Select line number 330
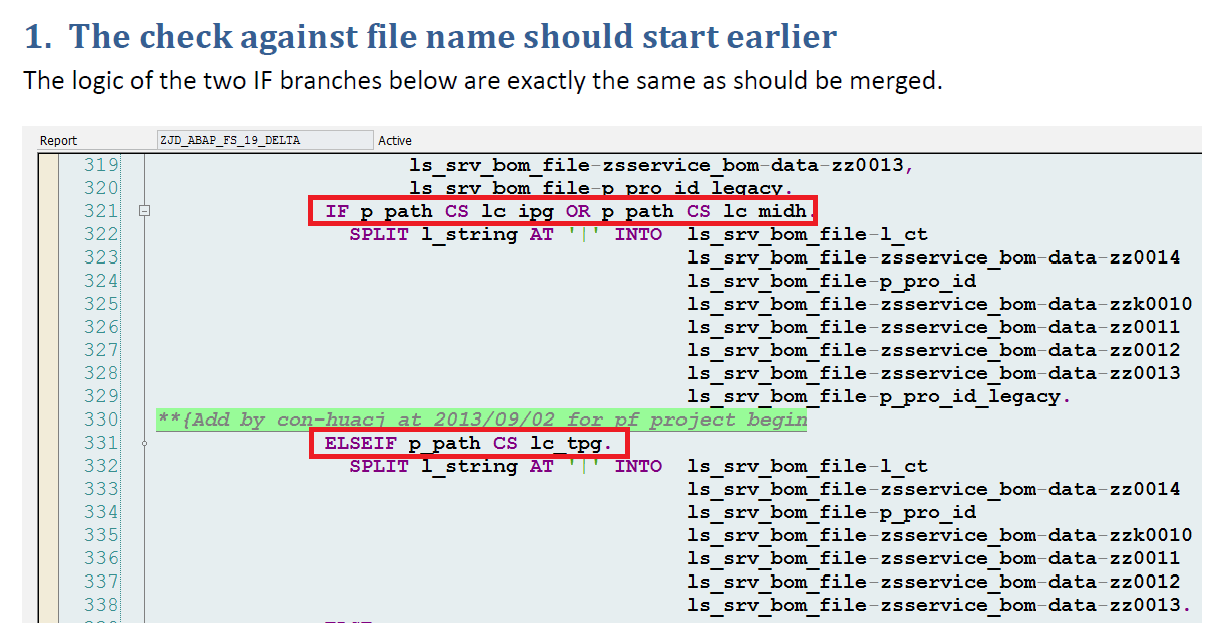Viewport: 1226px width, 640px height. 101,419
